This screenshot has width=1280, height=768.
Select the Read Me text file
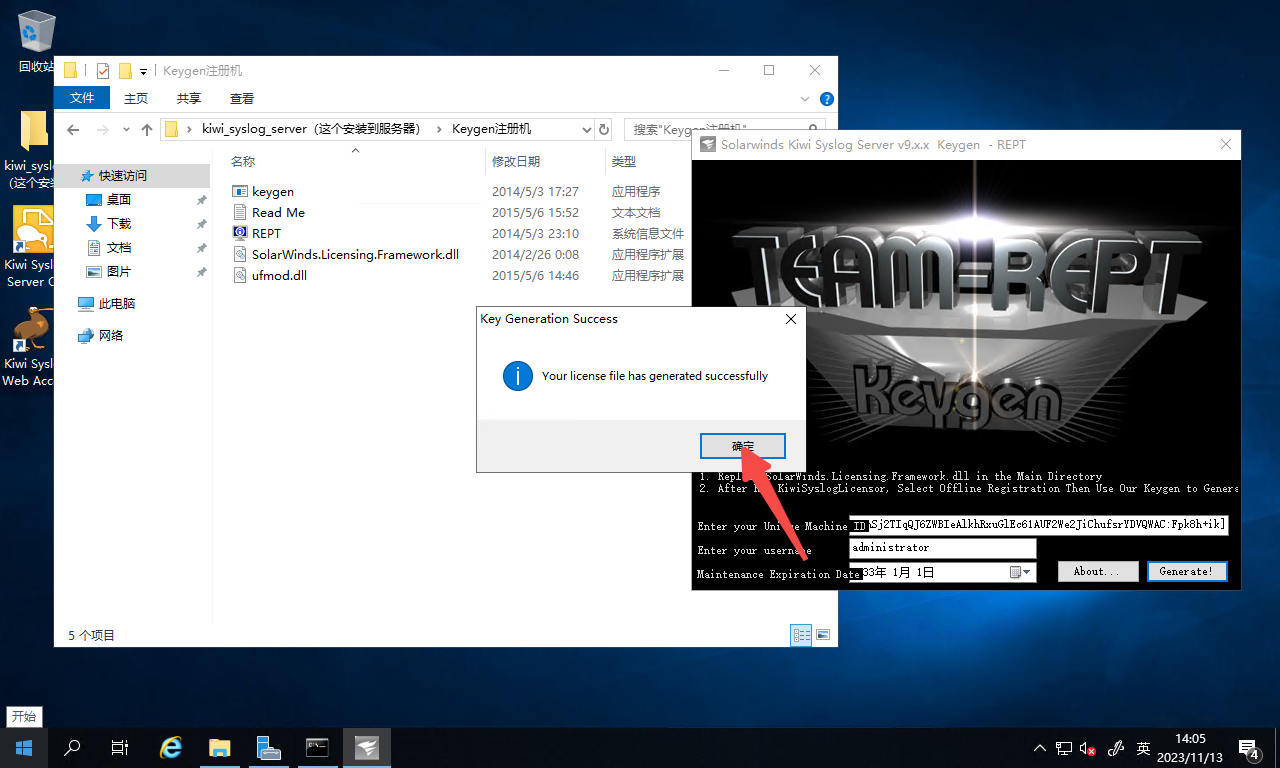[278, 212]
